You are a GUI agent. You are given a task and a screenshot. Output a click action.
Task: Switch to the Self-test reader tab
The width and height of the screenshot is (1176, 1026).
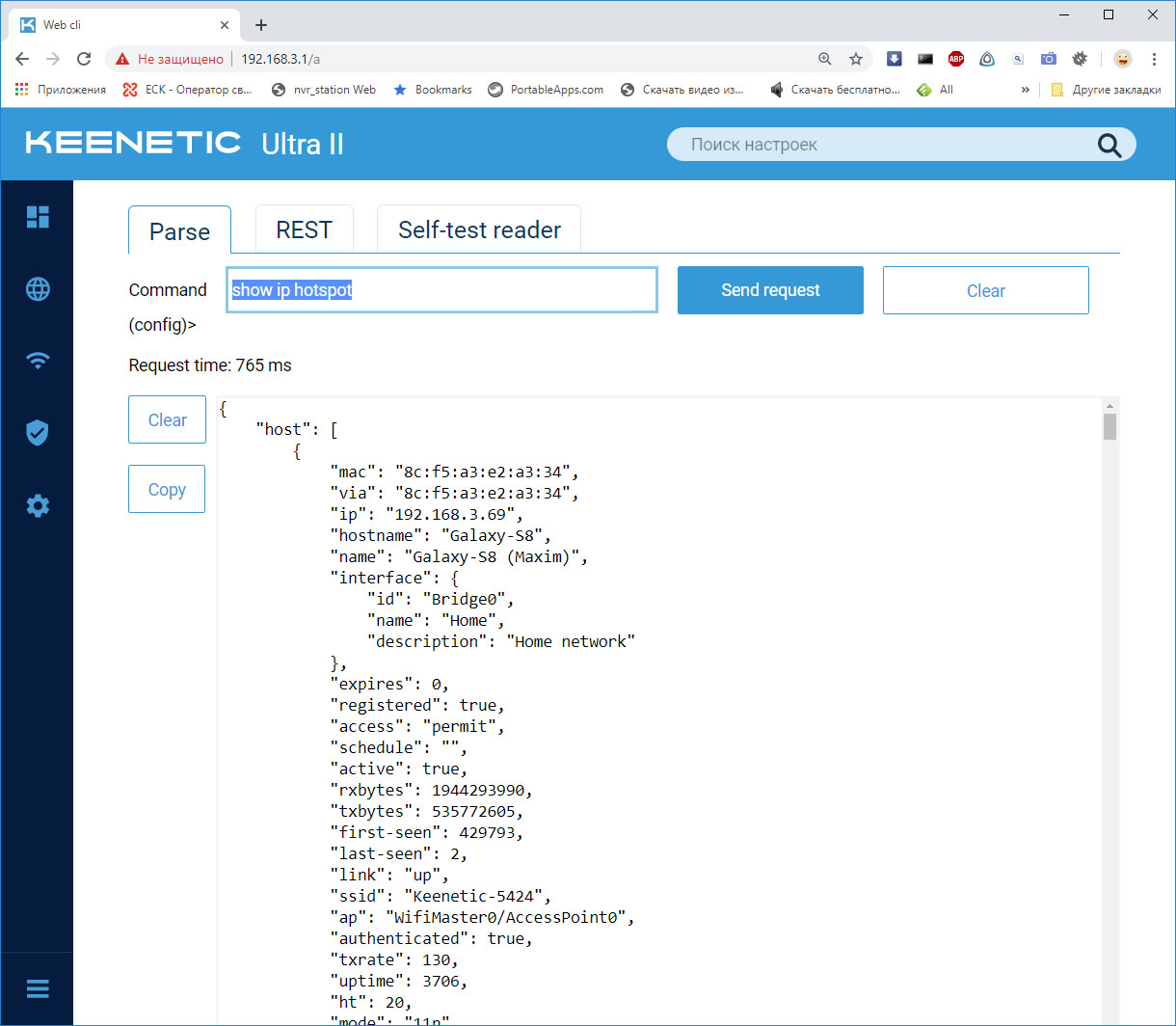[479, 230]
